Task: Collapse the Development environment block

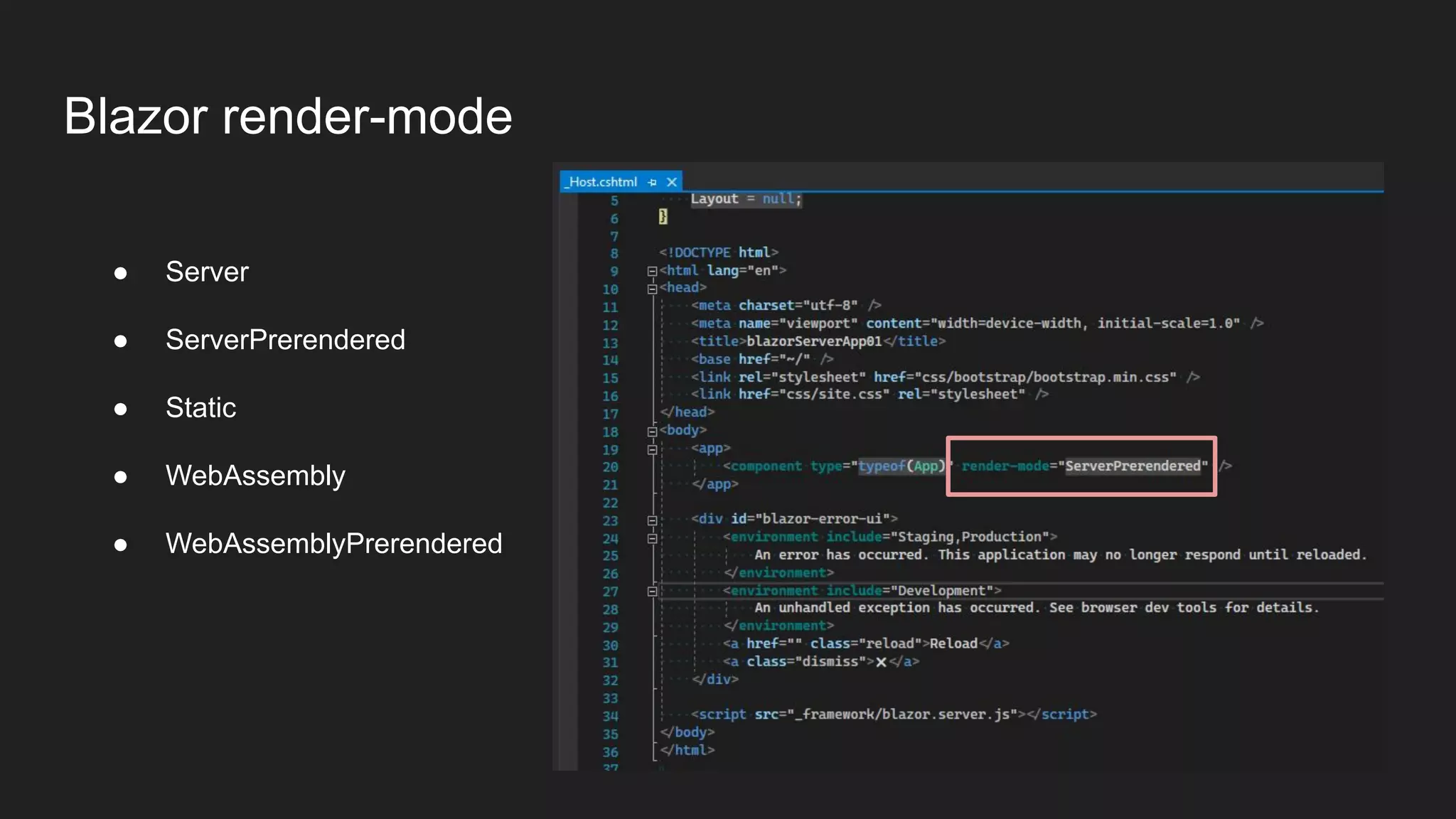Action: (x=652, y=591)
